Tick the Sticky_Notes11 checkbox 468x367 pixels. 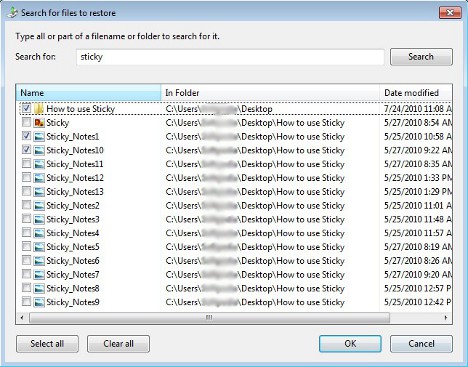pos(26,164)
